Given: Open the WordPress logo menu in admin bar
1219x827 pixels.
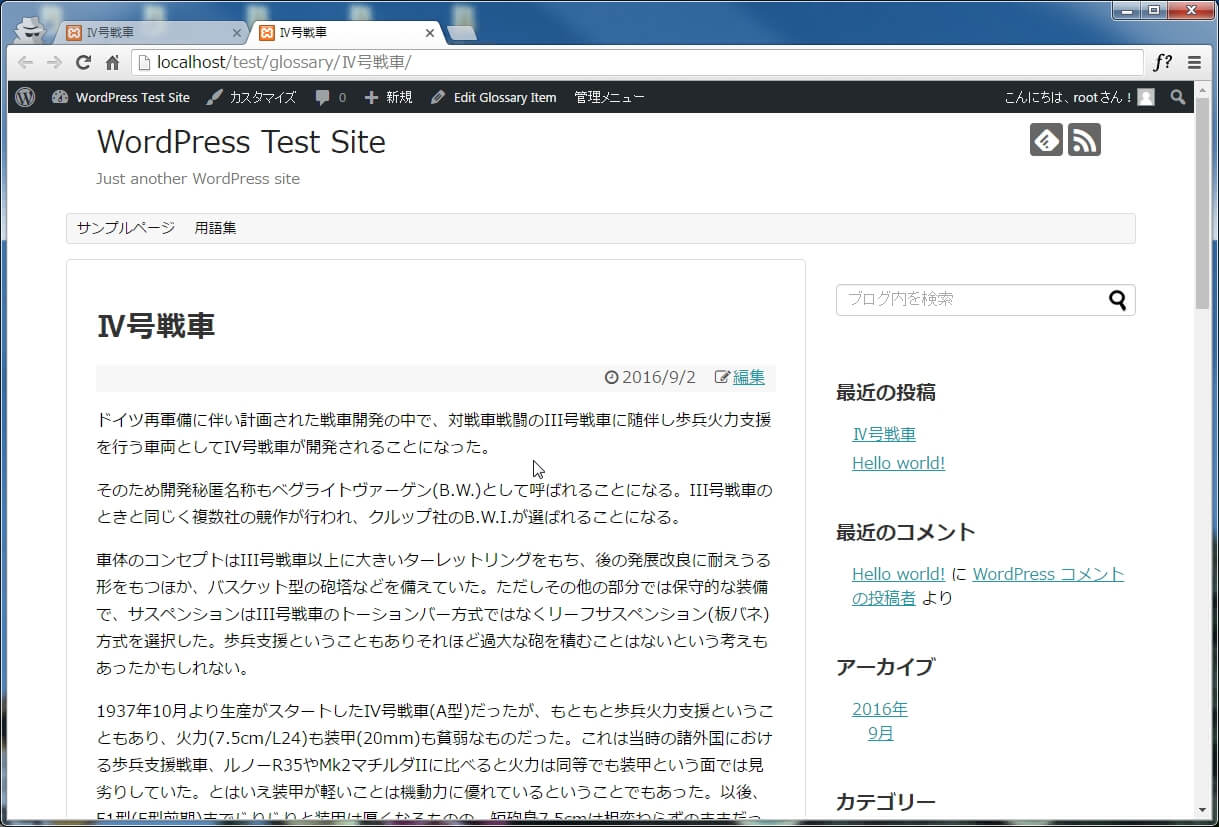Looking at the screenshot, I should (x=26, y=97).
